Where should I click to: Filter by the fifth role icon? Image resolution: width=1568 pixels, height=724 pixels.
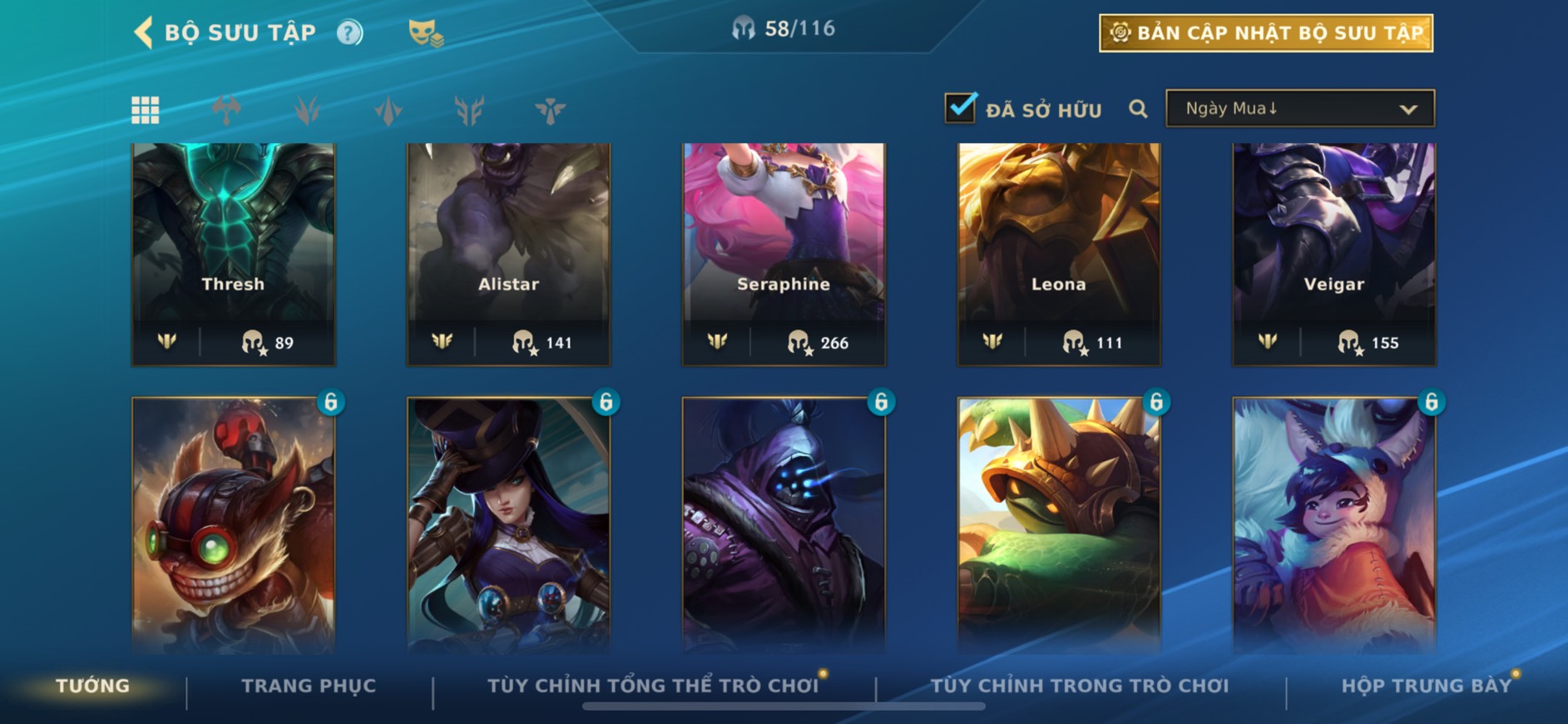550,109
